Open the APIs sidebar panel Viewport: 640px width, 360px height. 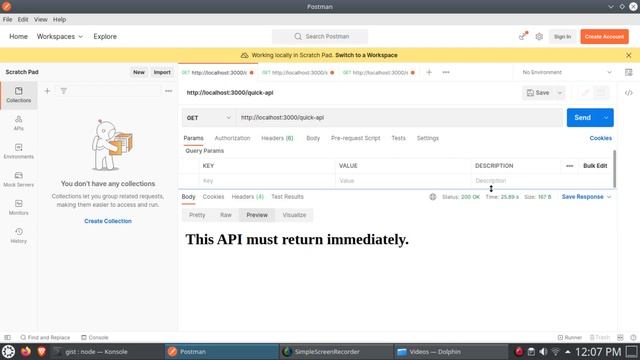coord(19,123)
